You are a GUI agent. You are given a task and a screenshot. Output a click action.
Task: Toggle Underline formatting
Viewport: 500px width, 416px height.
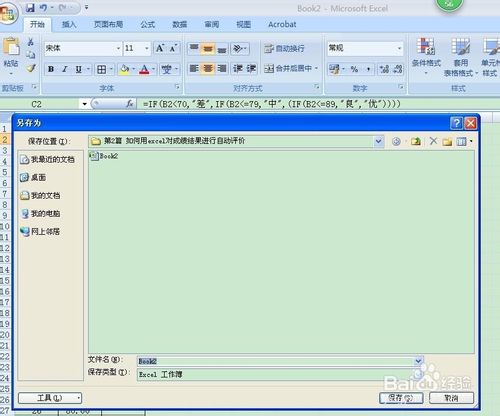[78, 69]
